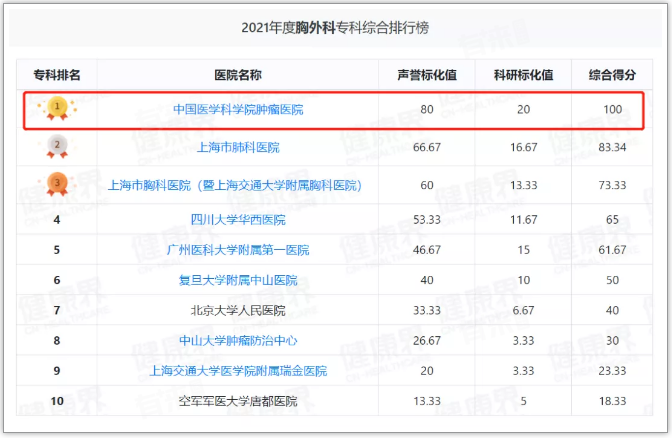Click the 声誉标化值 column header

pos(427,75)
